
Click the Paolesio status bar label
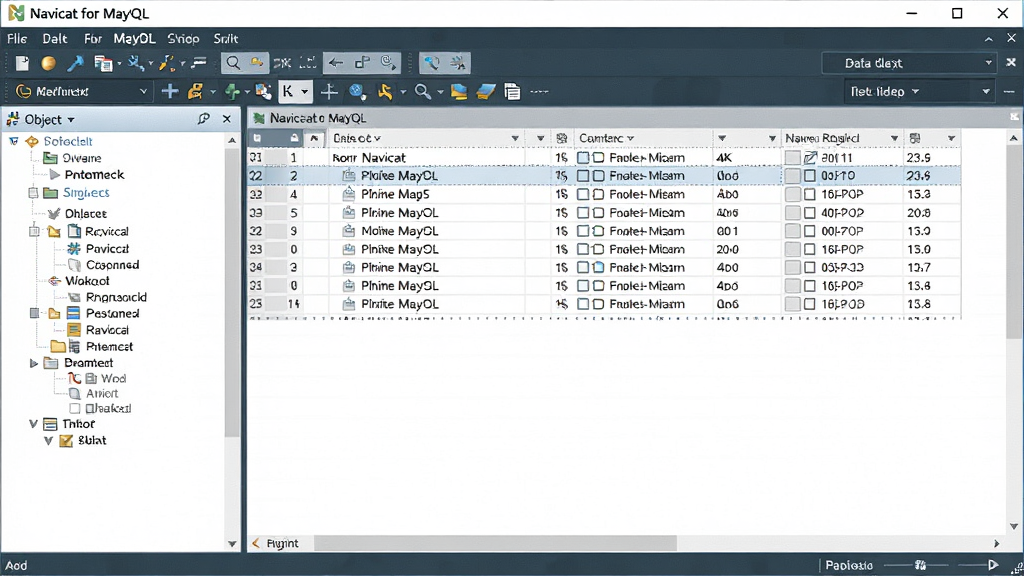[848, 566]
